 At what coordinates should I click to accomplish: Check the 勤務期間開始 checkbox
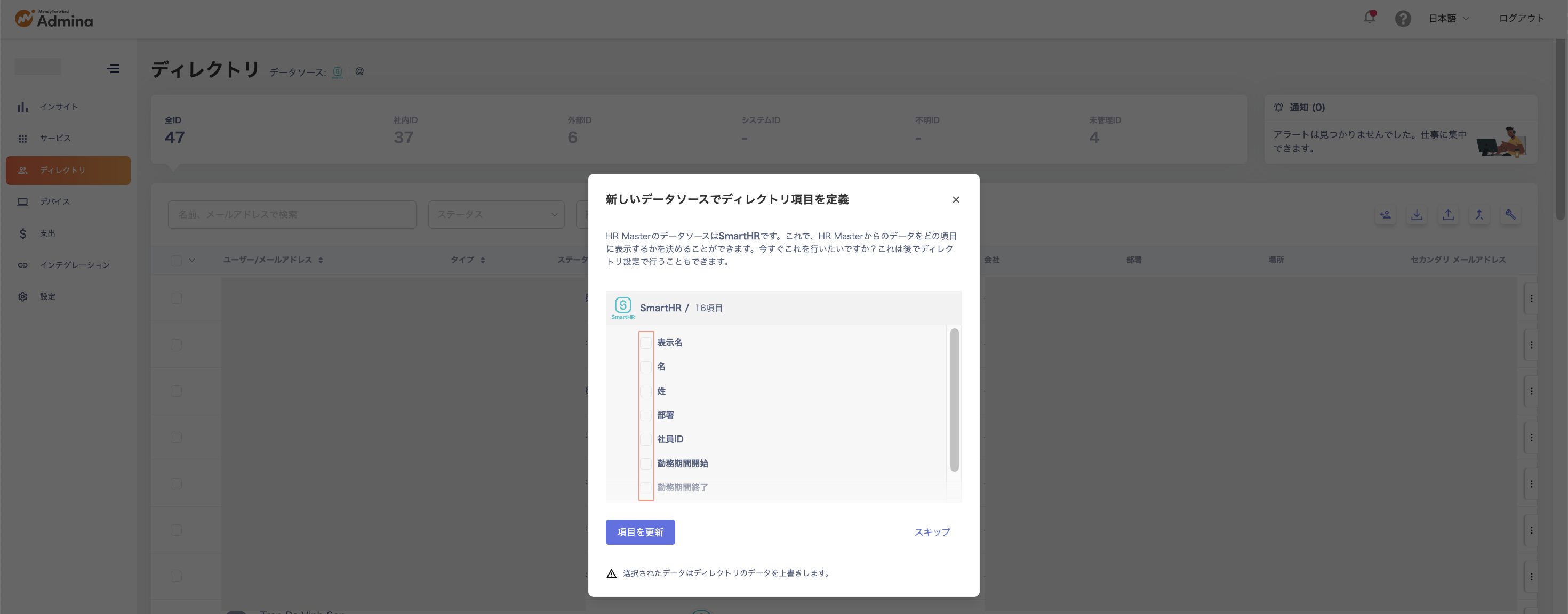tap(646, 464)
